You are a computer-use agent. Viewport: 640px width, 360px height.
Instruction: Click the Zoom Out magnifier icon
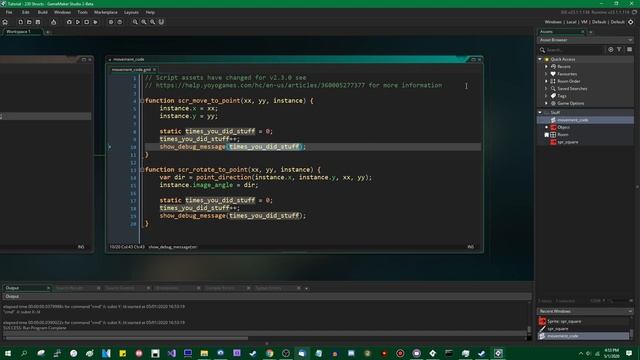point(135,22)
